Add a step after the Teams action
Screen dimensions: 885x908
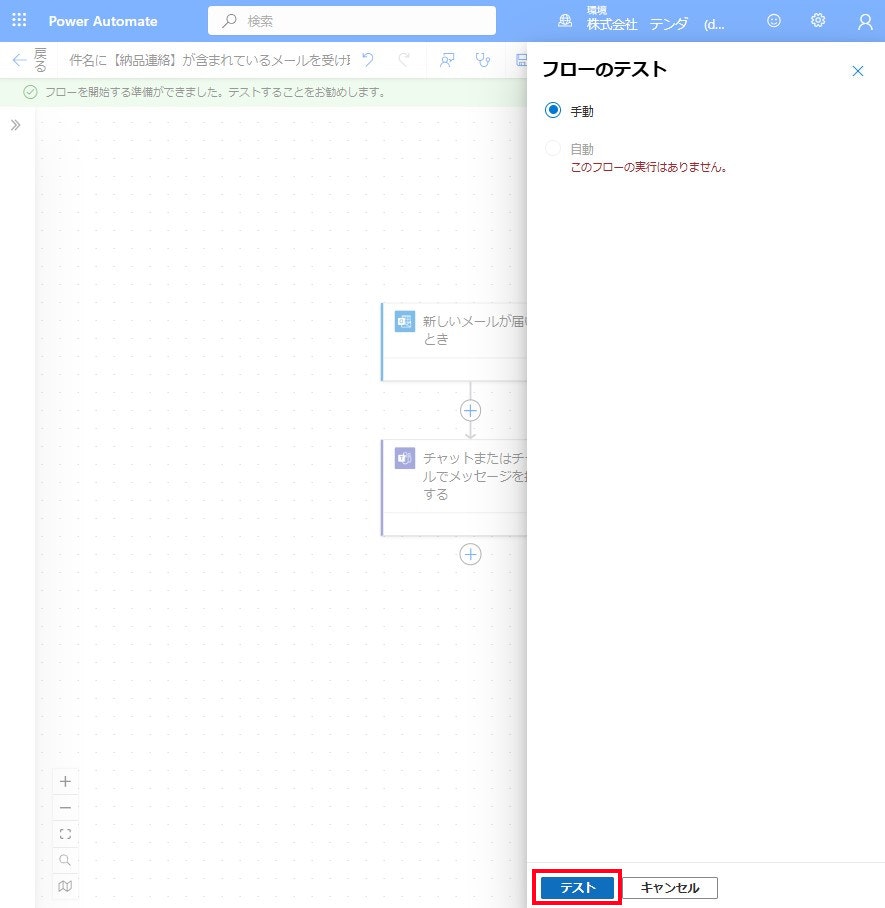coord(470,554)
